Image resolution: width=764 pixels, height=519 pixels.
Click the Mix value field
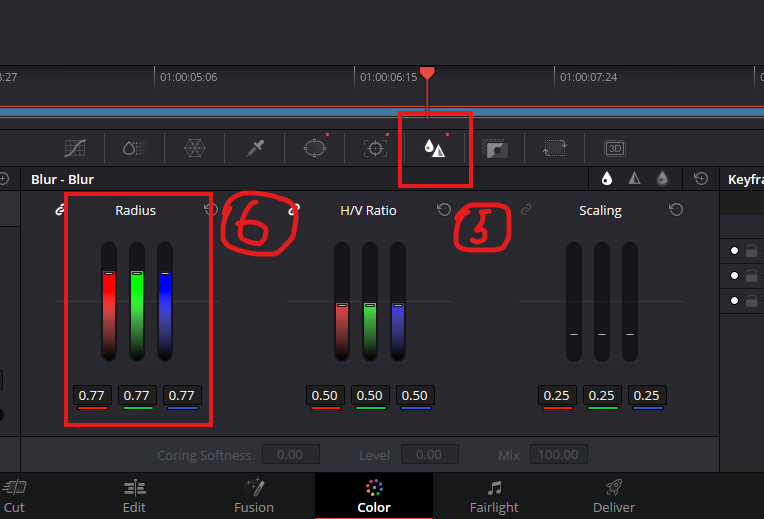559,454
